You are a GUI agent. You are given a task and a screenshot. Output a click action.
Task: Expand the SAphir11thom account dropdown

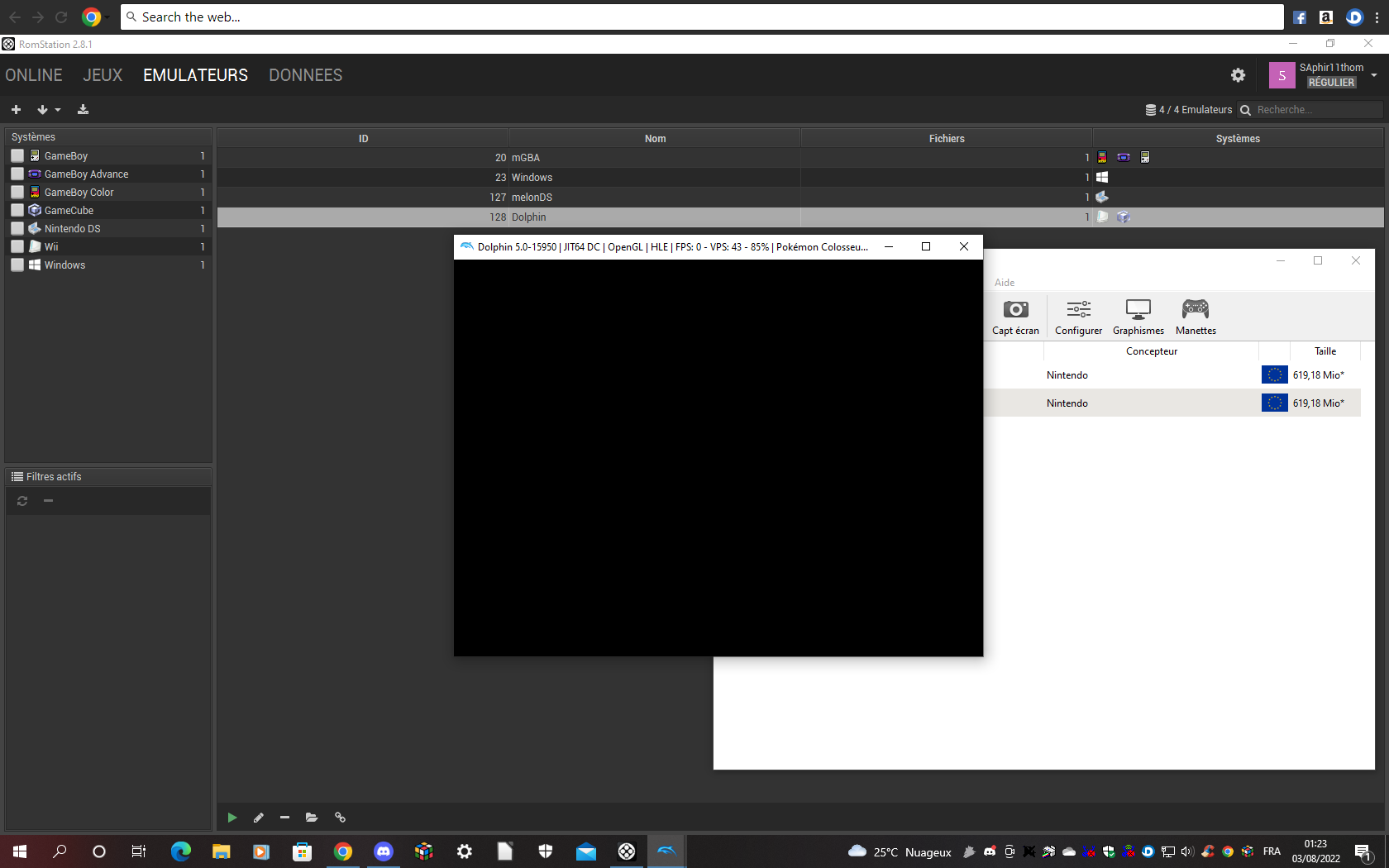(x=1373, y=75)
